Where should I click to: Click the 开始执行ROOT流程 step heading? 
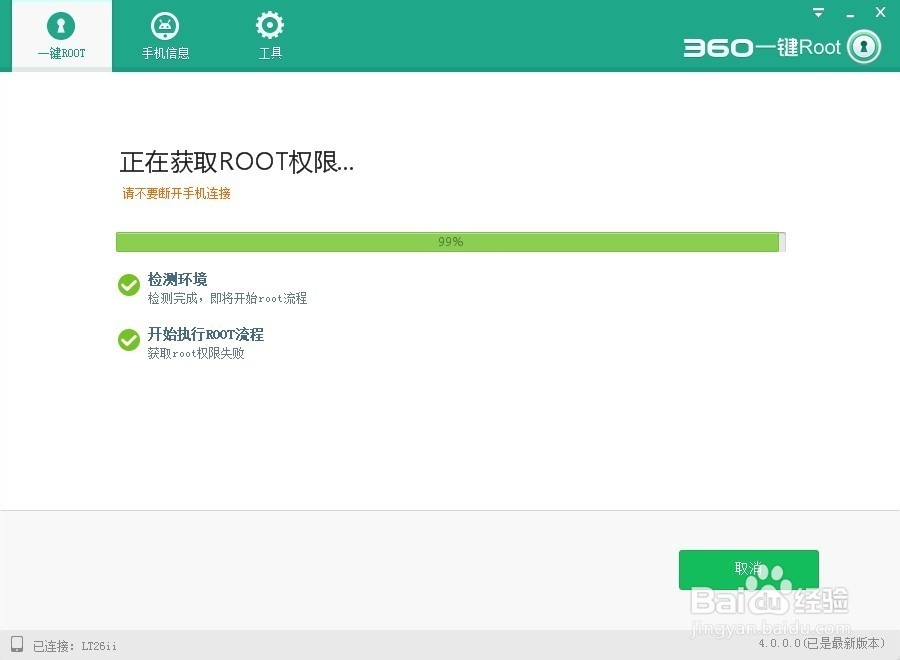(205, 334)
